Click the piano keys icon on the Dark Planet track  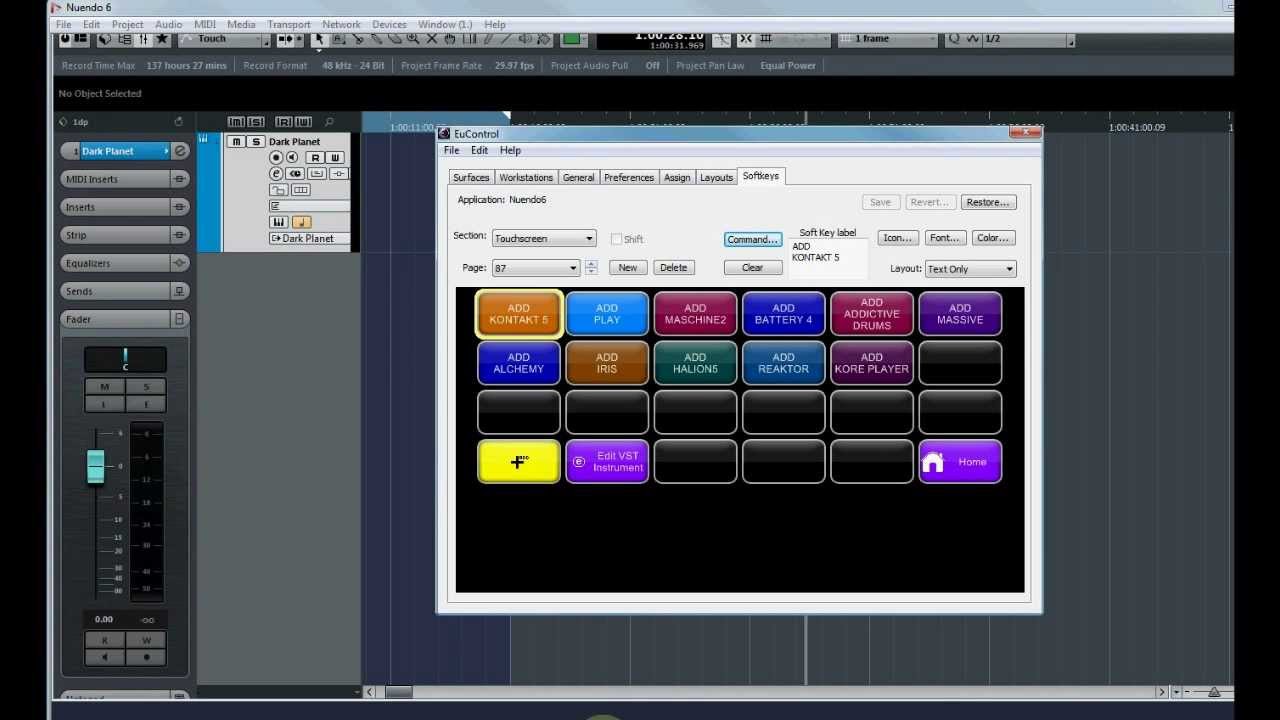pos(279,222)
